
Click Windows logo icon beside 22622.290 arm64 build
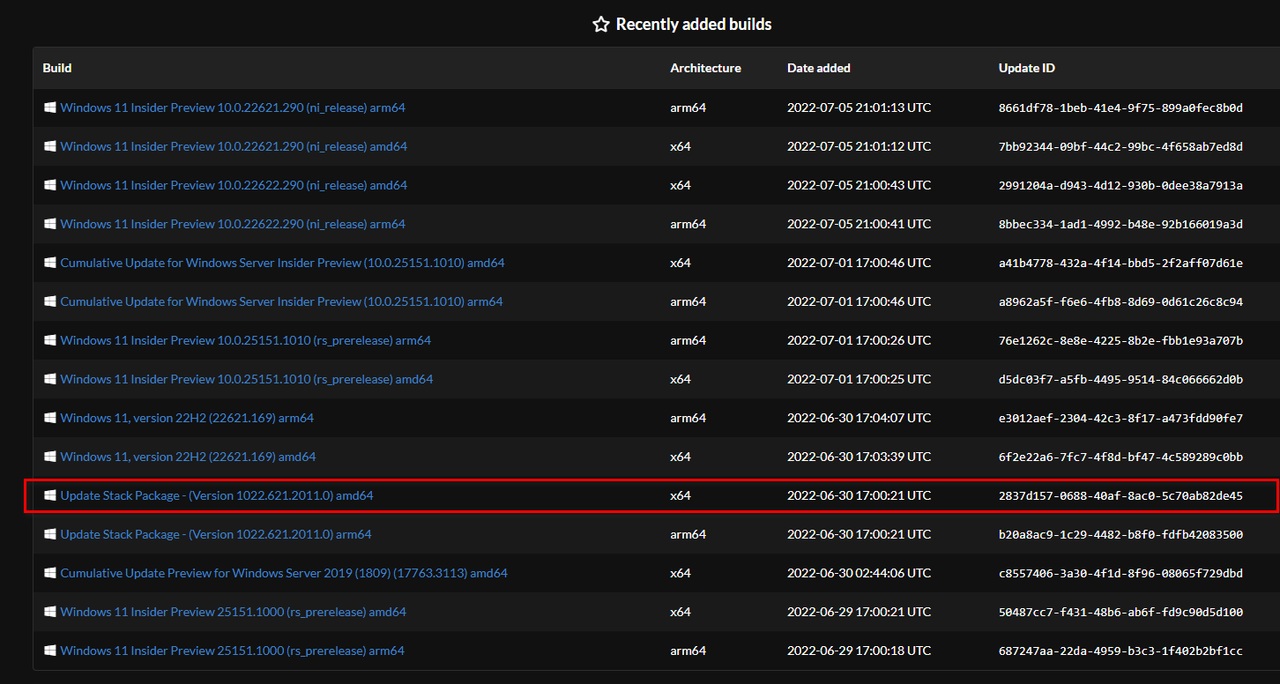coord(50,224)
